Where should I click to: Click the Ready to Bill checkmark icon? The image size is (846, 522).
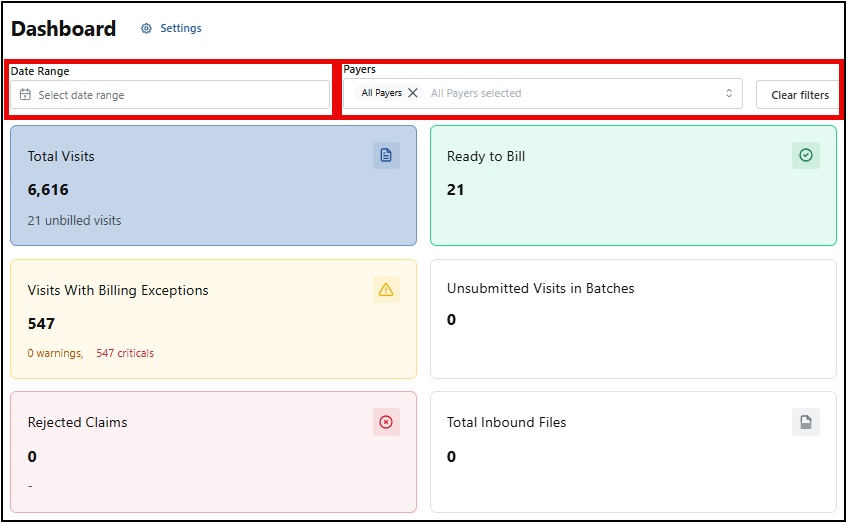click(806, 155)
